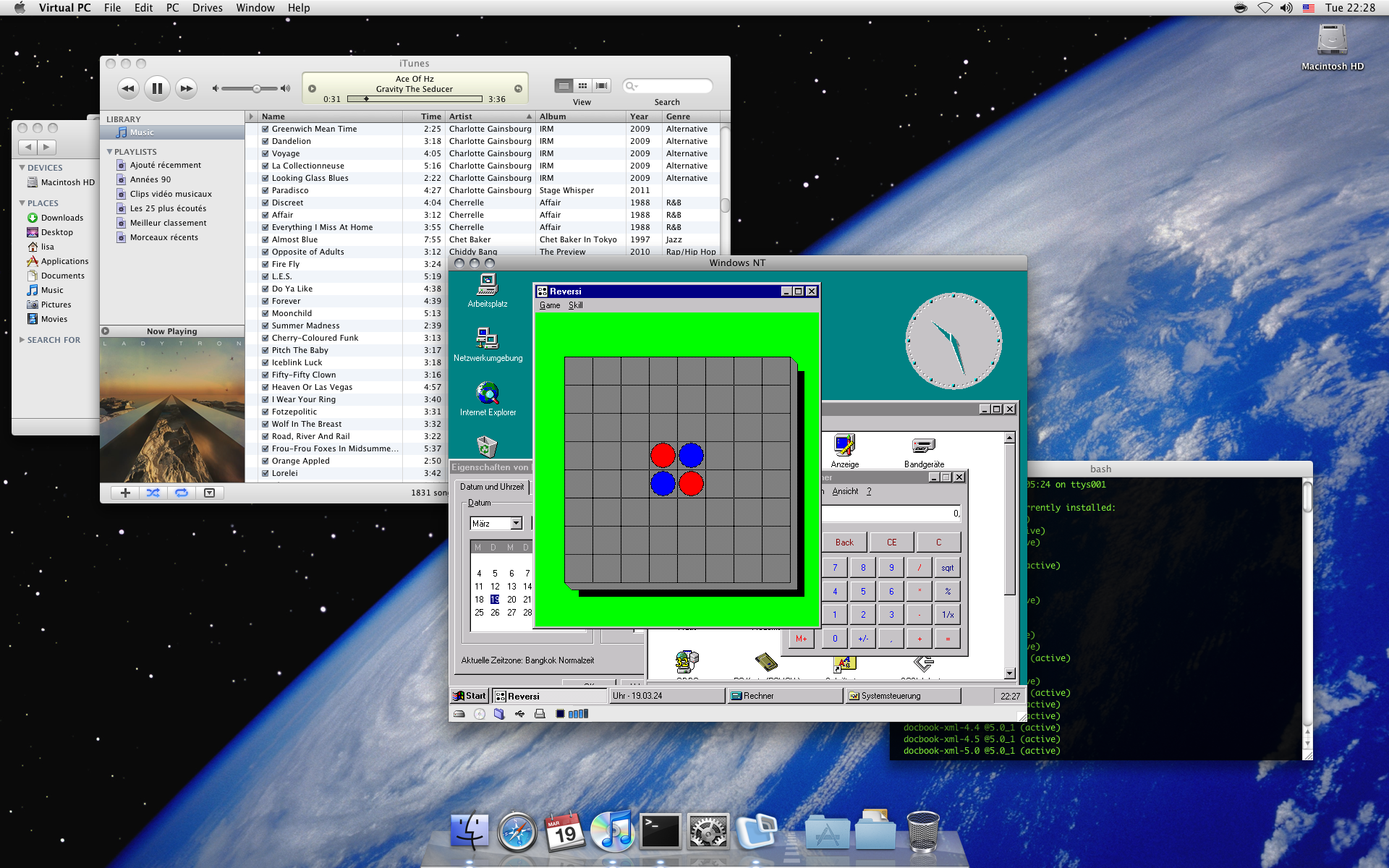Open the März month dropdown
Screen dimensions: 1389x868
(x=517, y=523)
